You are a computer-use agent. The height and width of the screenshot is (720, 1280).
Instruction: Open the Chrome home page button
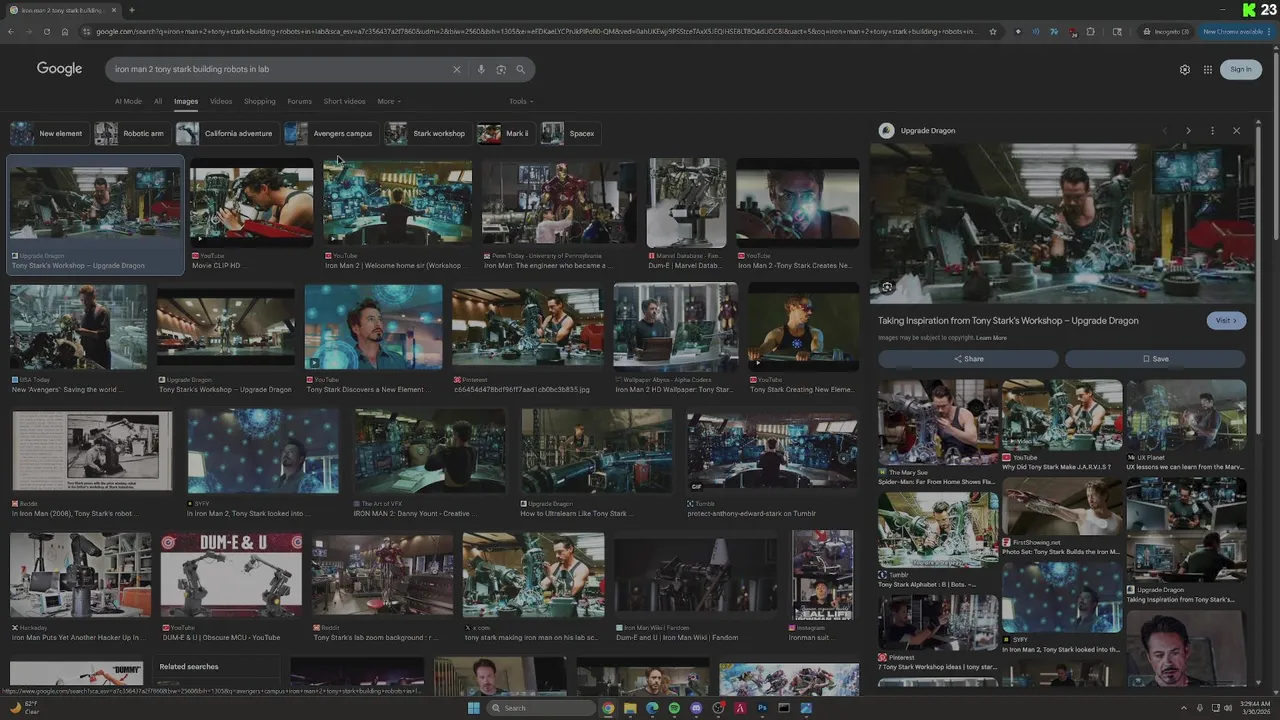coord(65,31)
